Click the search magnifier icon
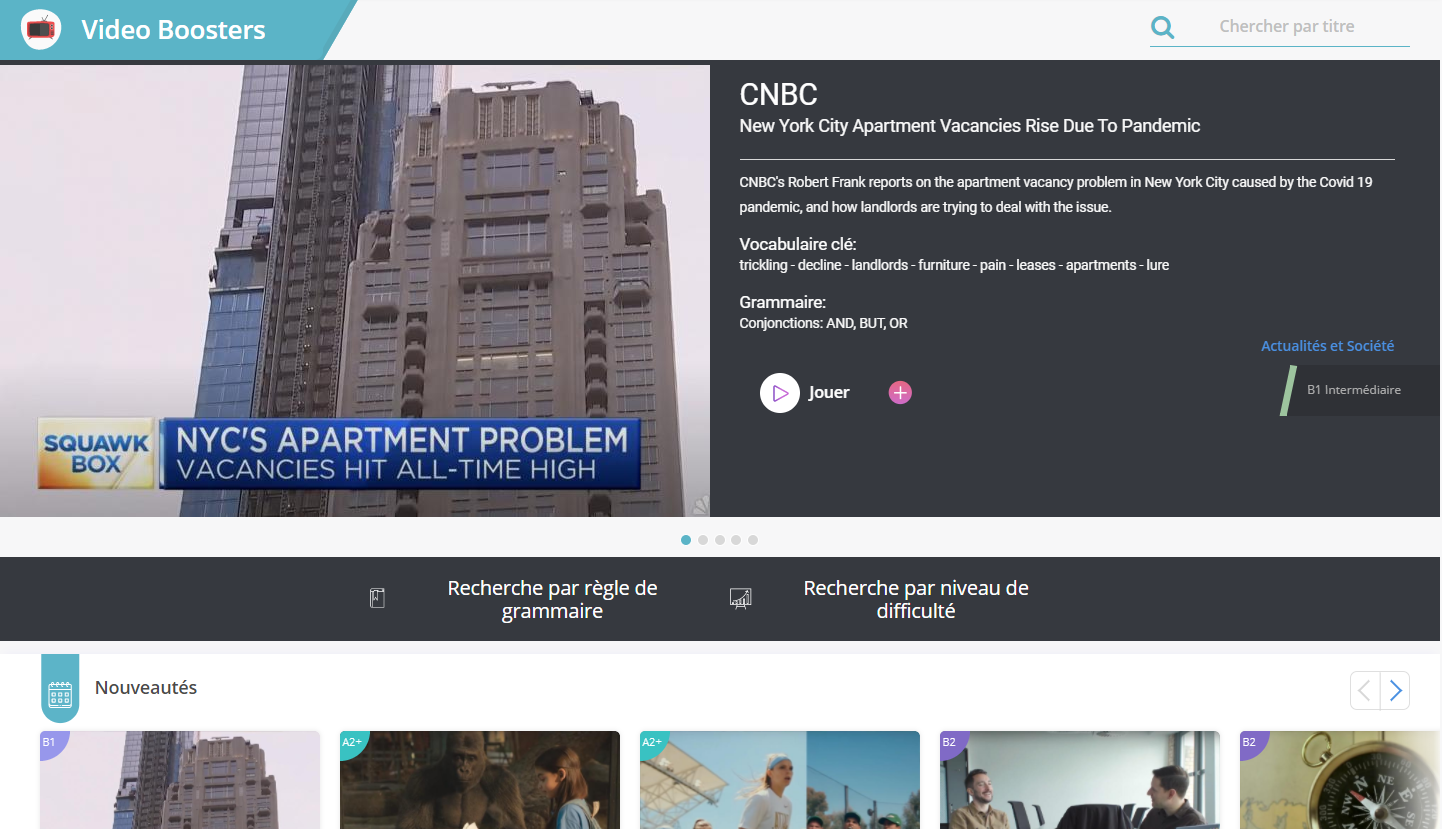The image size is (1442, 829). 1162,27
